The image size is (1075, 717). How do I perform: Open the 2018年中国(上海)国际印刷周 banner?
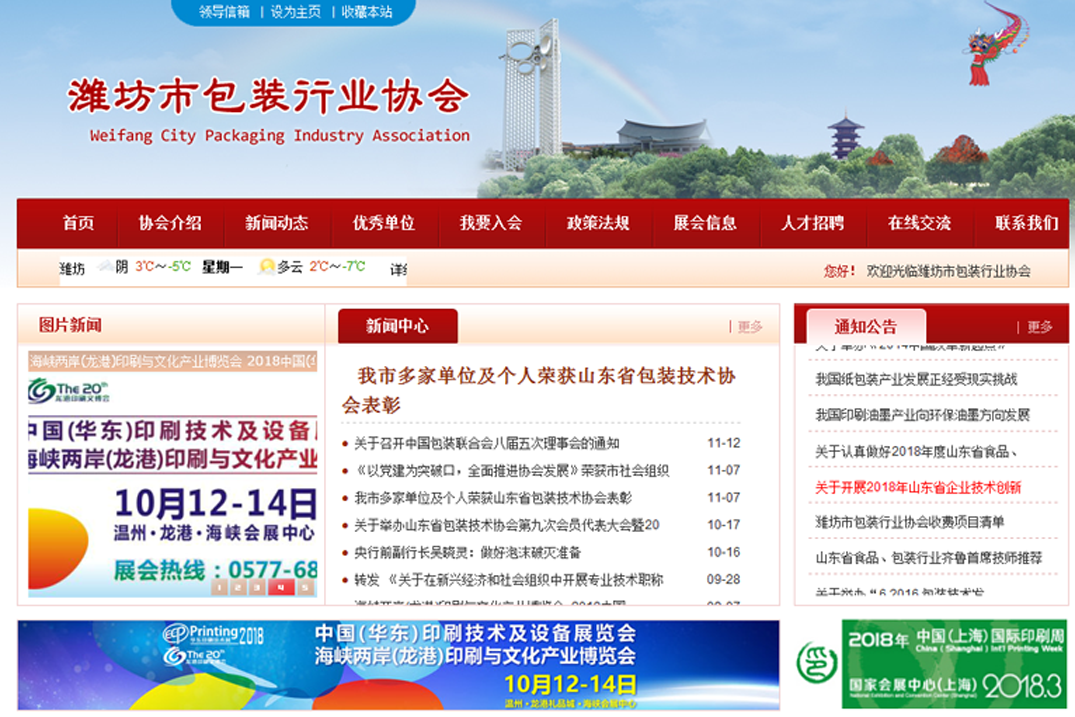point(954,664)
